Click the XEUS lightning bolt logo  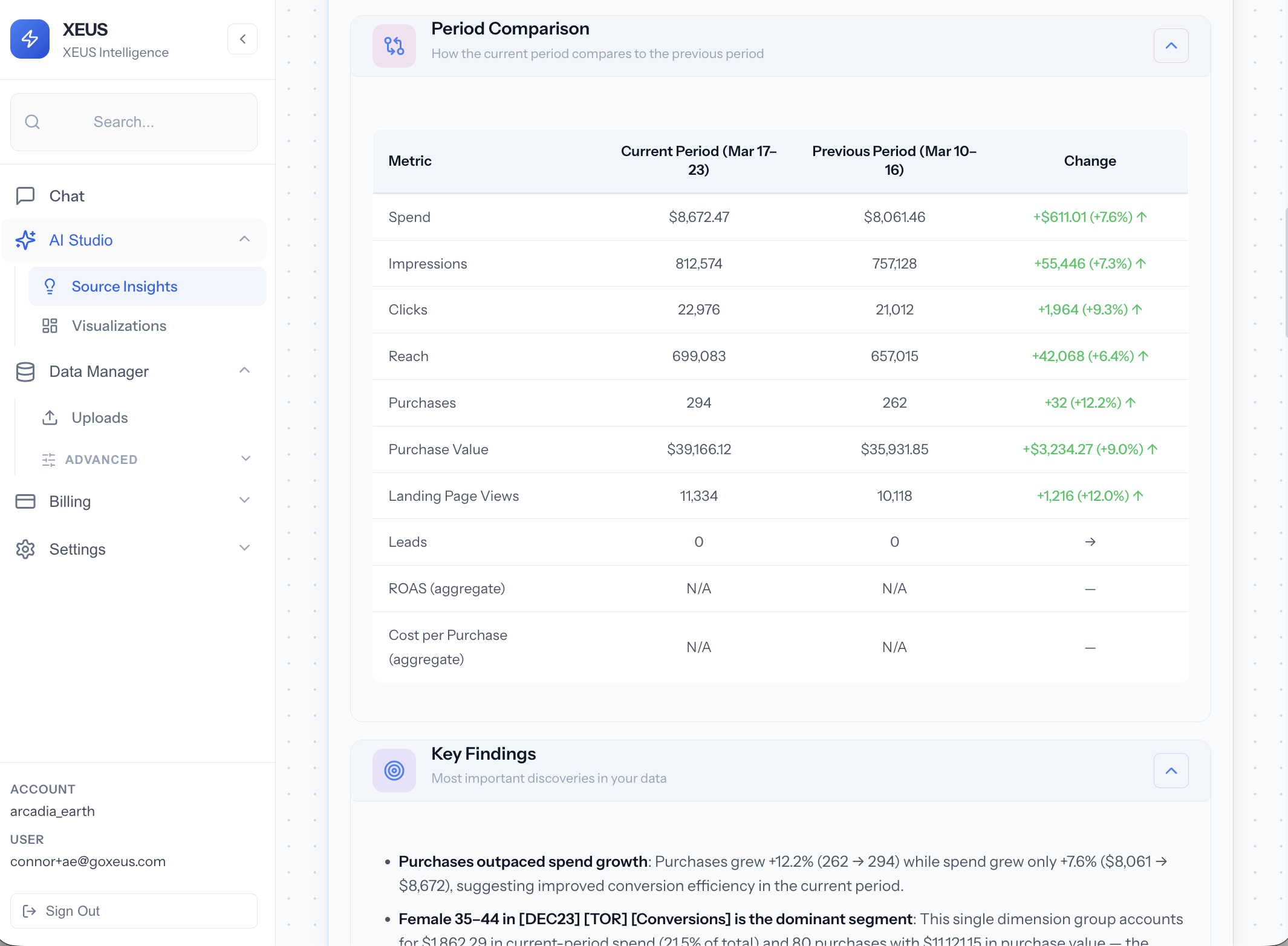click(x=30, y=39)
